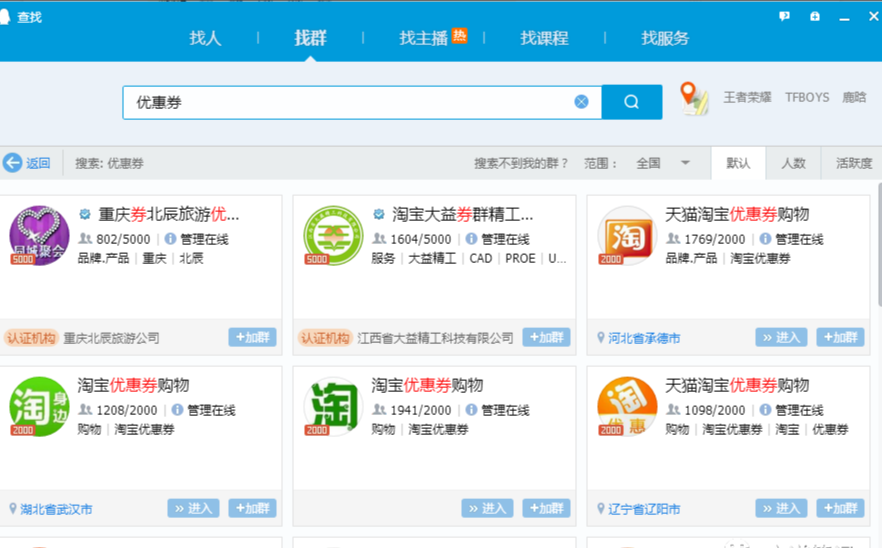
Task: Click the location pin icon for 河北省承德市
Action: coord(601,338)
